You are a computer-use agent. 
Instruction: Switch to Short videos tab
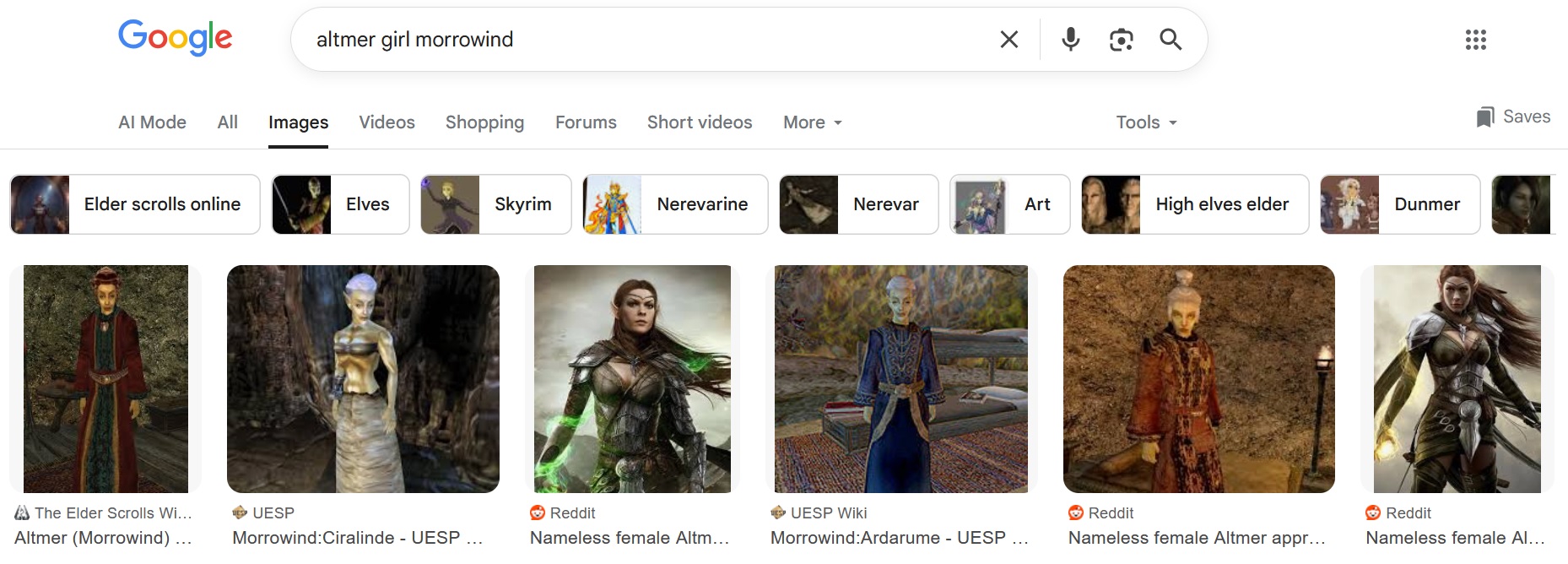pos(700,122)
